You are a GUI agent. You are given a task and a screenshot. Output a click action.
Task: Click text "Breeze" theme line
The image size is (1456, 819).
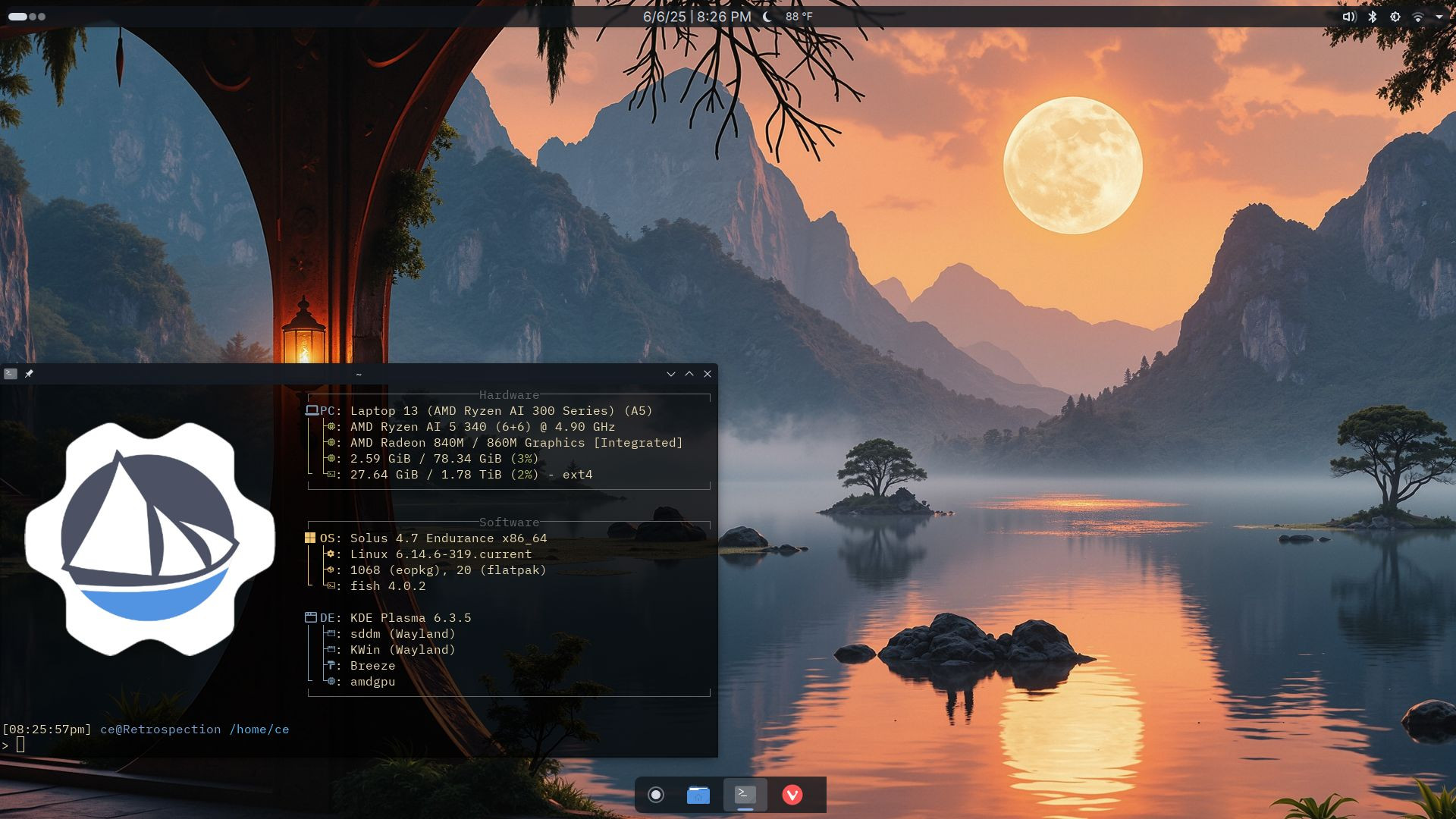[372, 666]
